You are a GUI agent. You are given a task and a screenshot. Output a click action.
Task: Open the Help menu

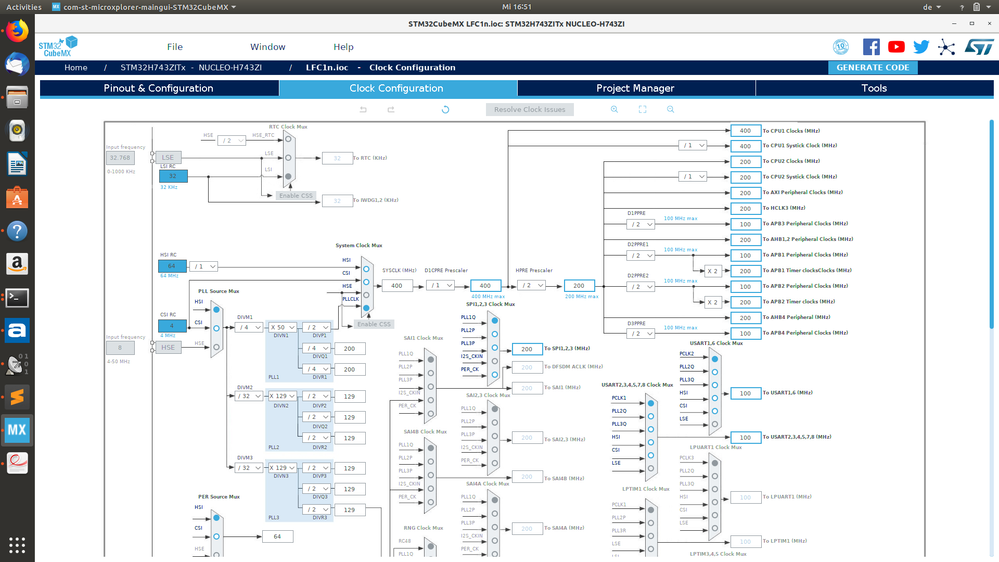343,47
